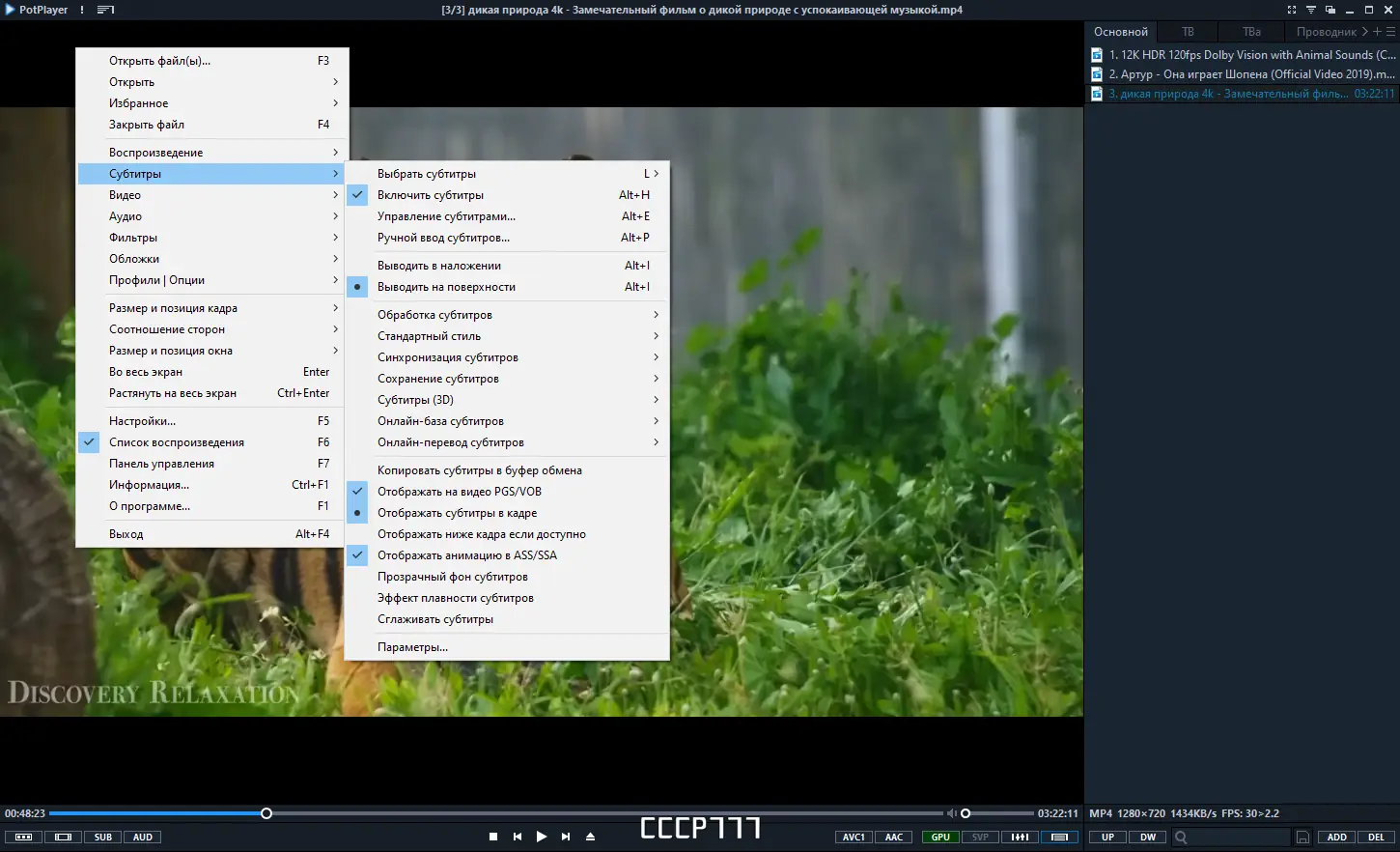Click the ADD button in the playlist
1400x852 pixels.
[x=1336, y=837]
